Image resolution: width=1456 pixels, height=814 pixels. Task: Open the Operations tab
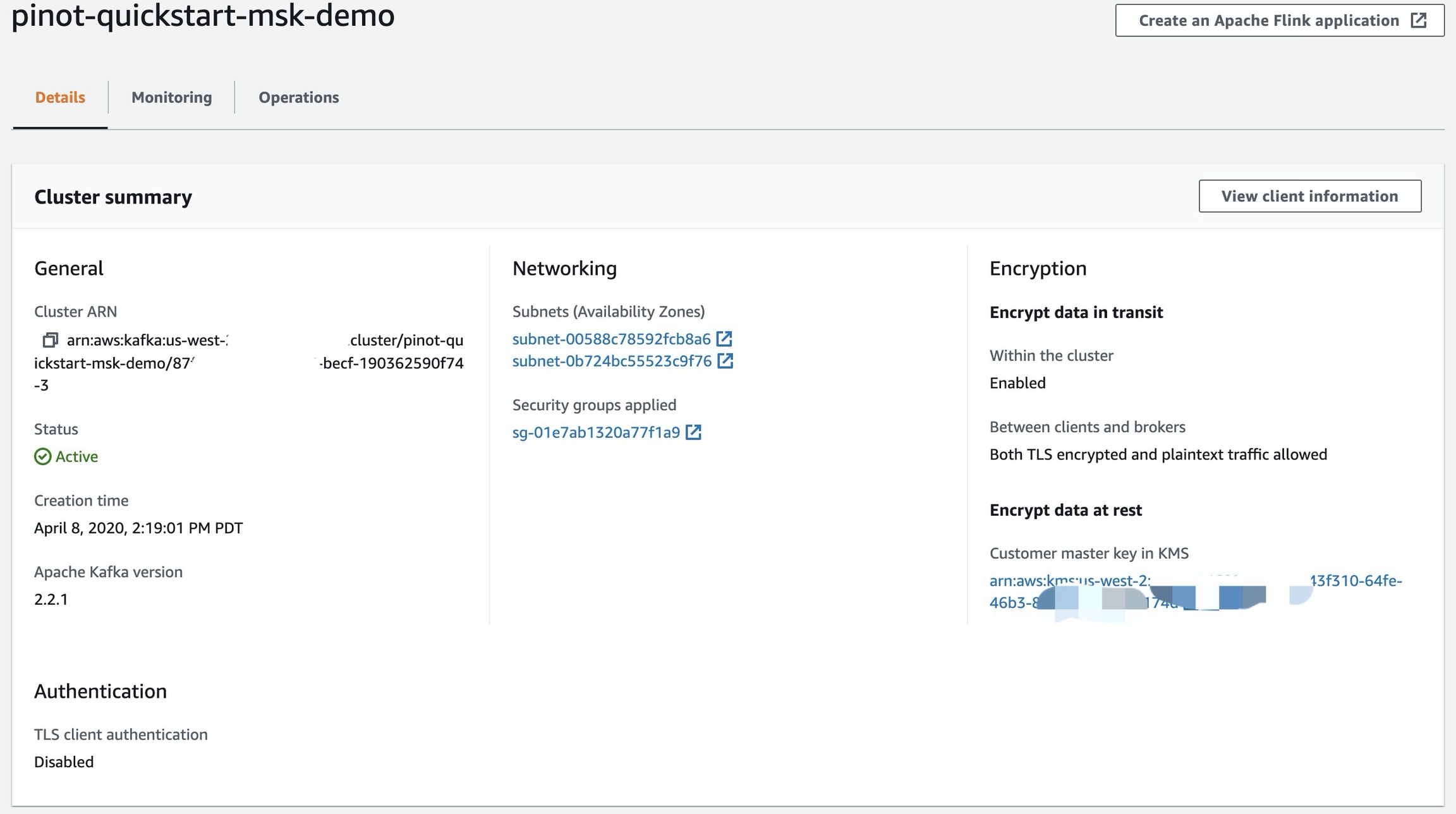(298, 97)
